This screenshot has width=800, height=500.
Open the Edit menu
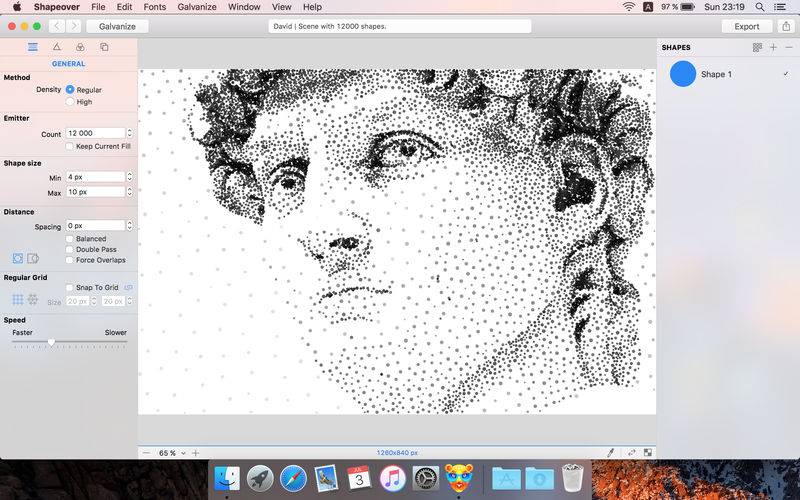[124, 7]
